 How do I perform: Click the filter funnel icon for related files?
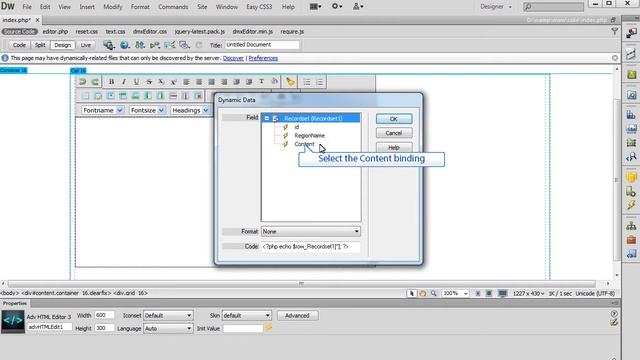click(x=615, y=31)
